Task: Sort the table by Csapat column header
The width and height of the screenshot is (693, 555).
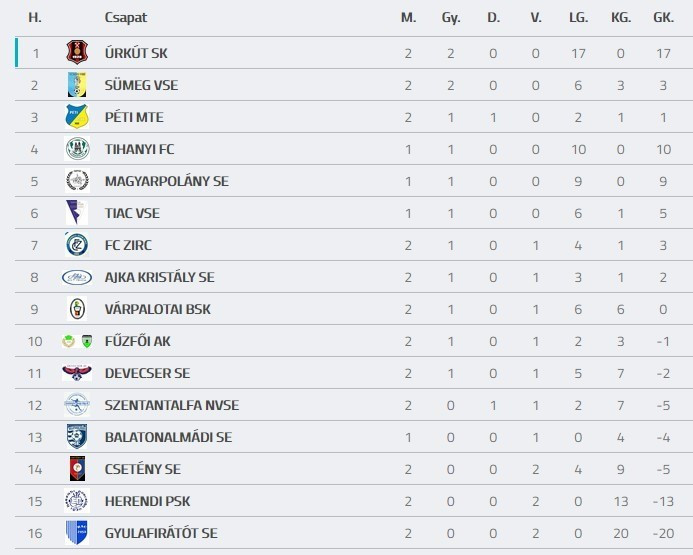Action: click(125, 18)
